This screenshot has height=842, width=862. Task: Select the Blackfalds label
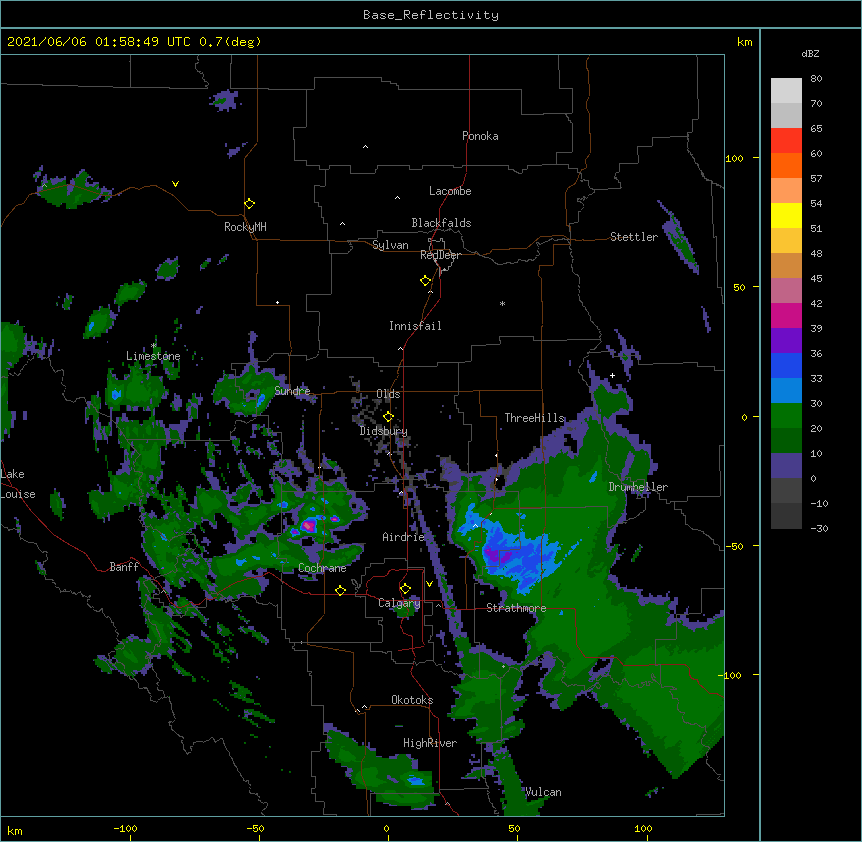[441, 223]
